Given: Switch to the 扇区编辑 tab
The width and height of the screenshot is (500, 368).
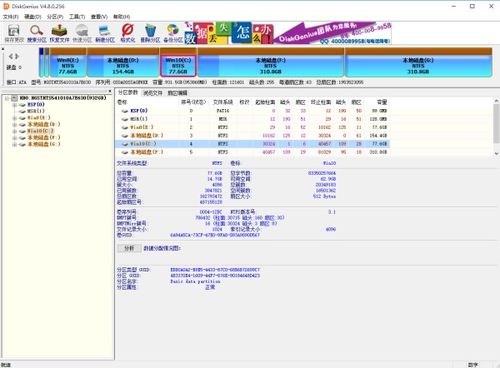Looking at the screenshot, I should pos(177,93).
